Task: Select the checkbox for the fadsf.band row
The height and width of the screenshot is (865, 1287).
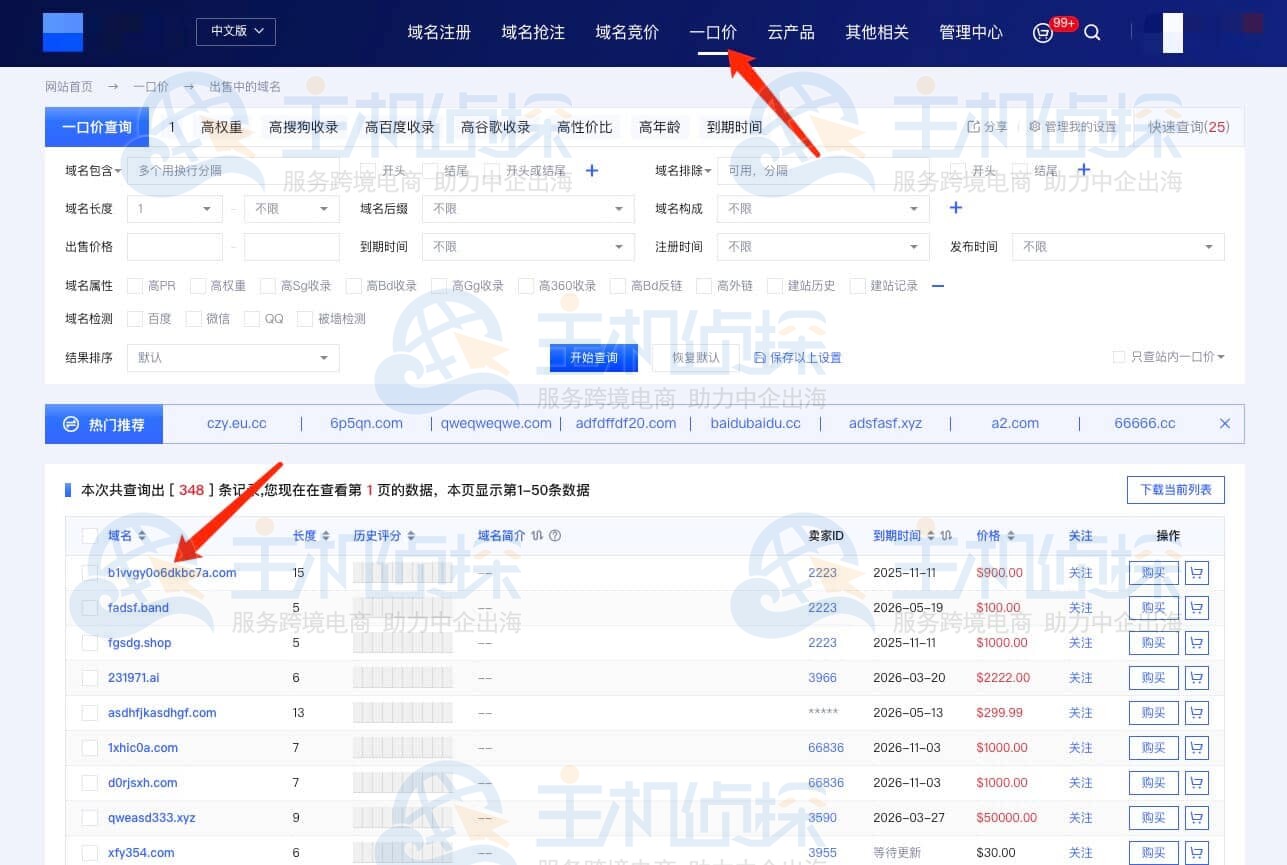Action: [x=89, y=607]
